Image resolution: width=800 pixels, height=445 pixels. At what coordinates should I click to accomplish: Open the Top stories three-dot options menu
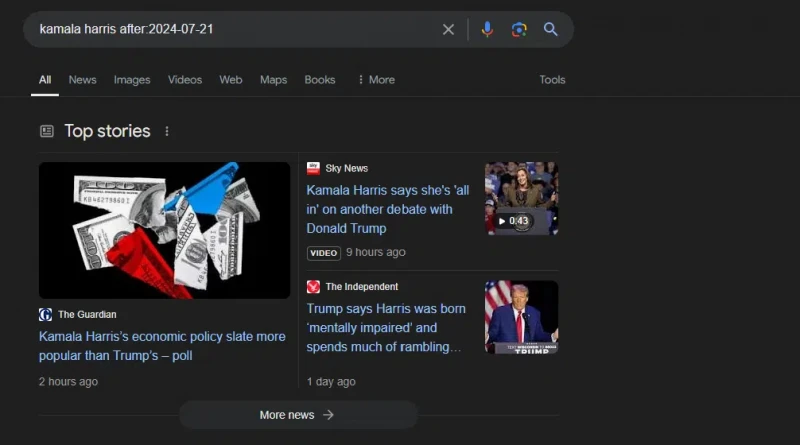pos(167,132)
